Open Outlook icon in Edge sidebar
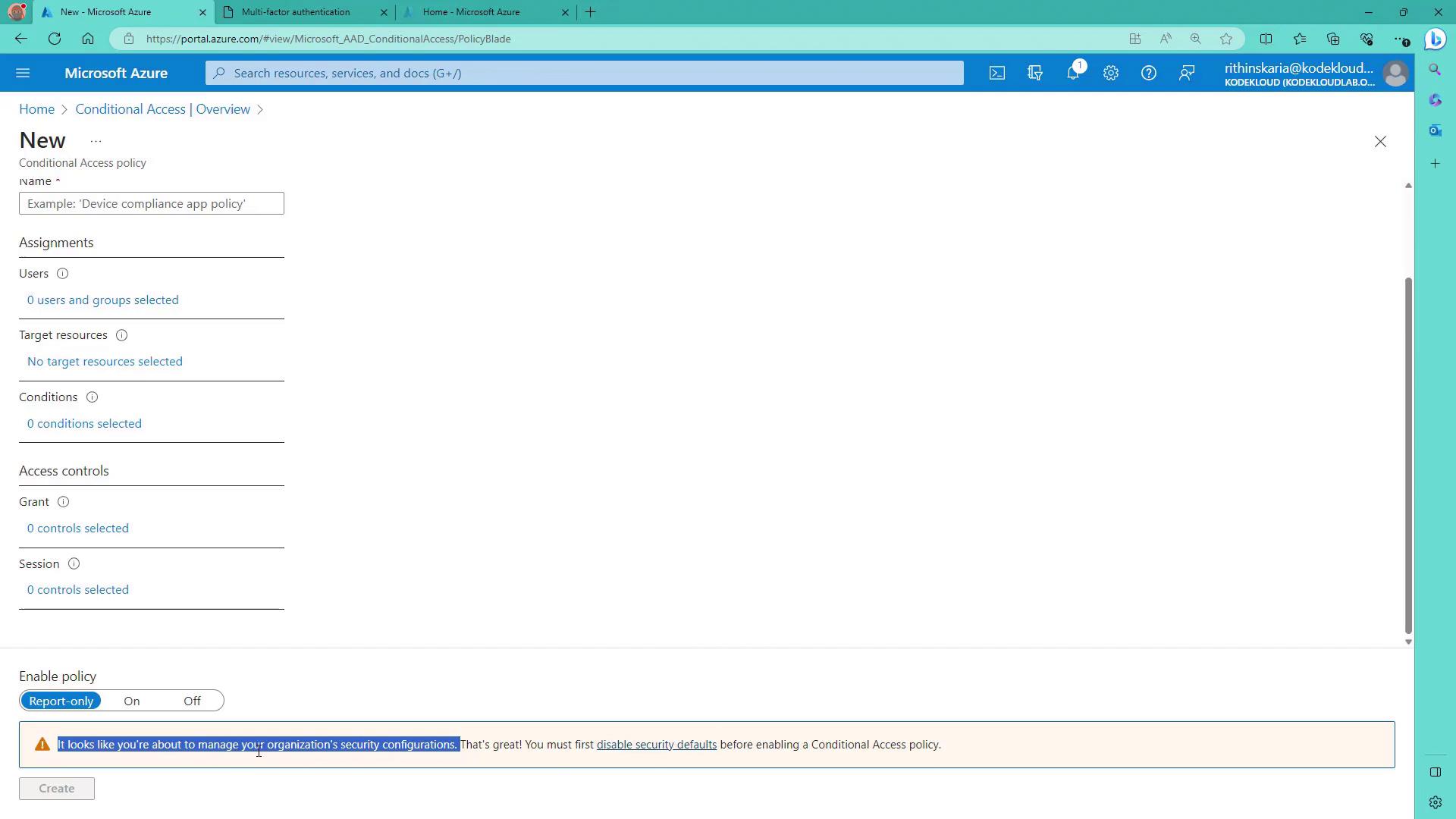The width and height of the screenshot is (1456, 819). coord(1435,130)
